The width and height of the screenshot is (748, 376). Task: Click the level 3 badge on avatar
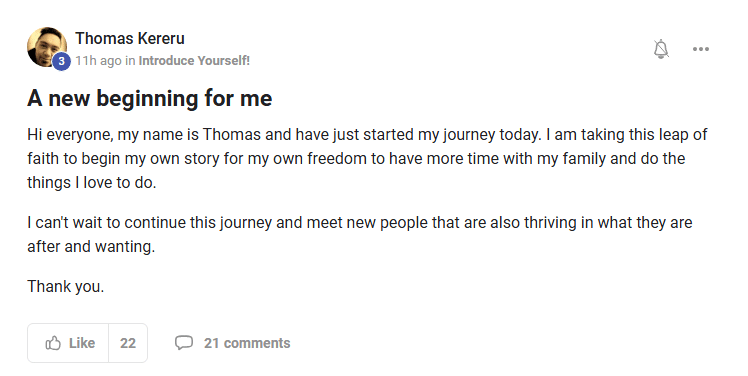tap(61, 61)
